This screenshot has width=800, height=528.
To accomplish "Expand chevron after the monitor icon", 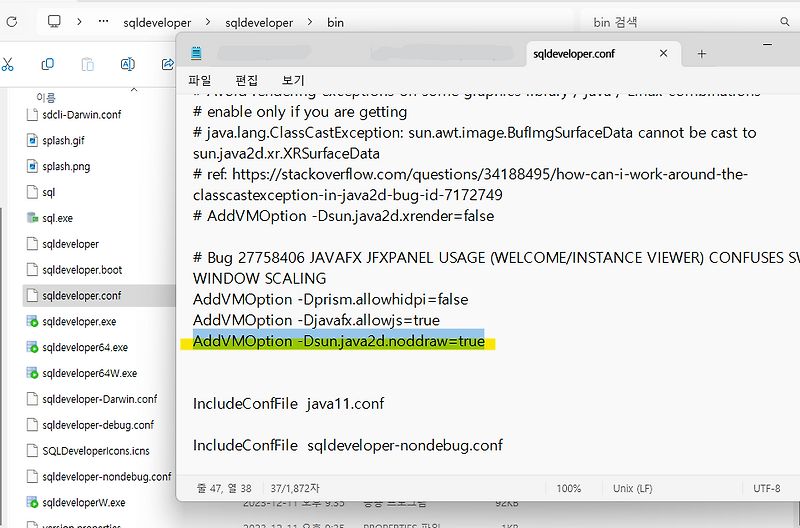I will pos(79,22).
